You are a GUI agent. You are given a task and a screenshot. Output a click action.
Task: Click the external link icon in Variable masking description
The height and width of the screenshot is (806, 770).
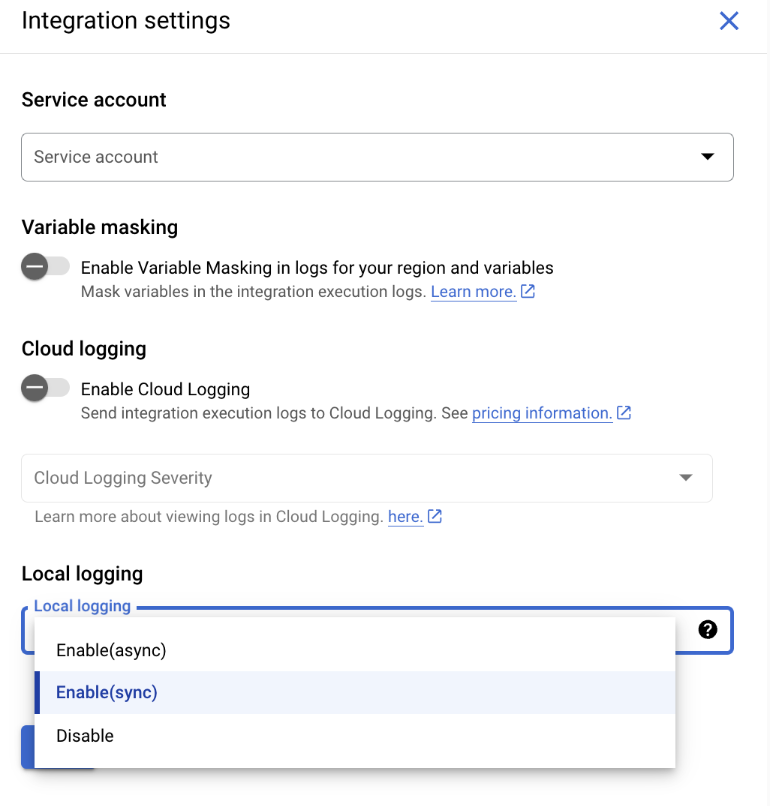pyautogui.click(x=527, y=291)
